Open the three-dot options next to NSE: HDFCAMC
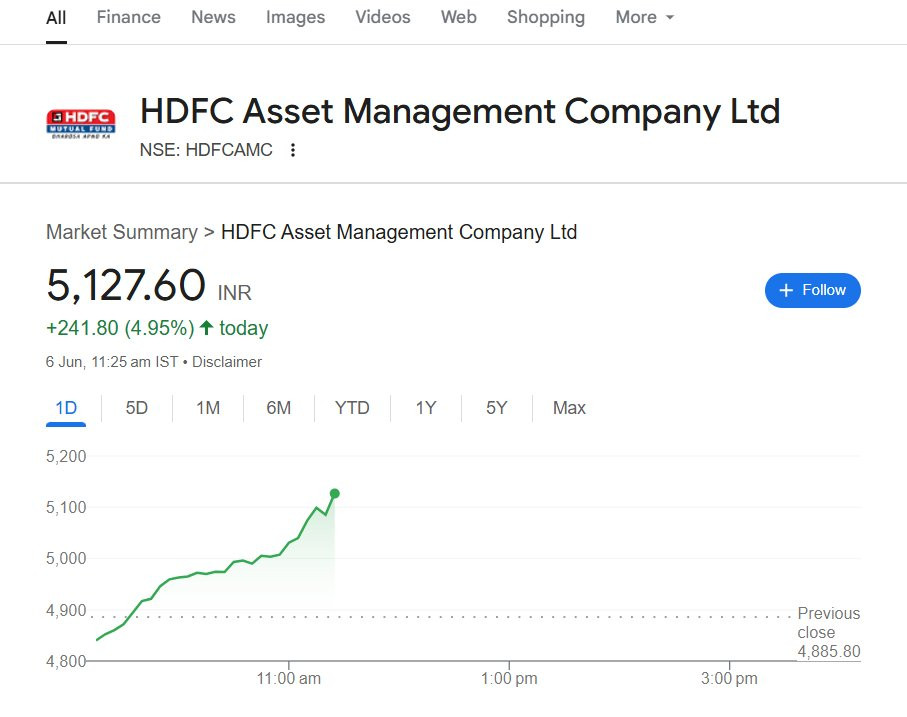Viewport: 907px width, 717px height. coord(293,150)
